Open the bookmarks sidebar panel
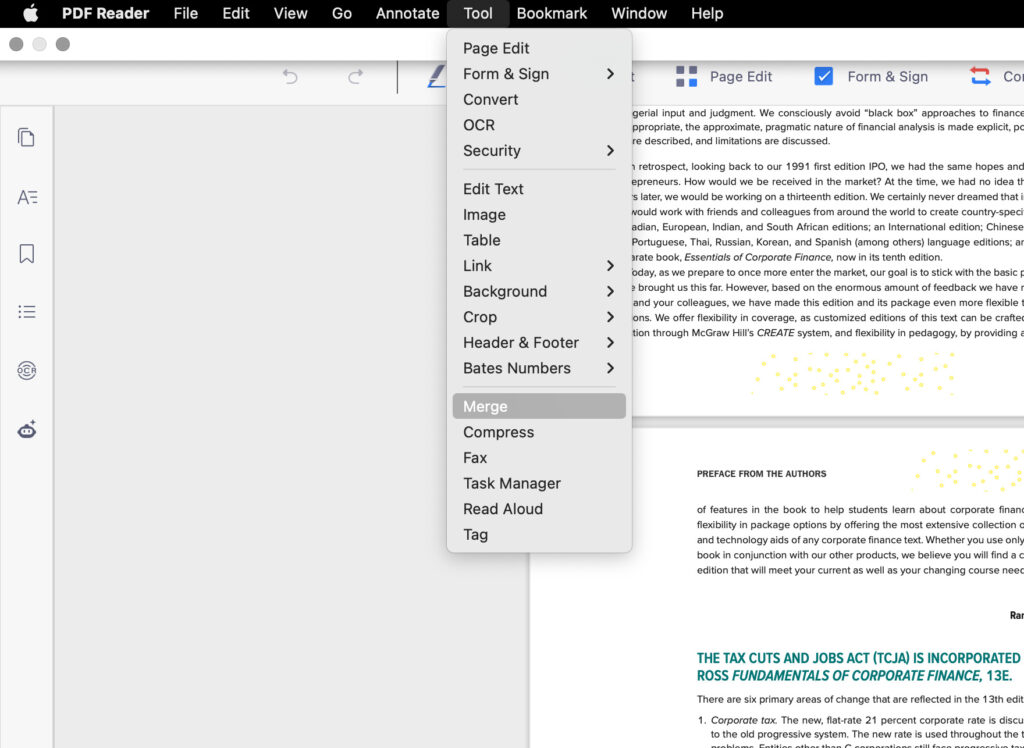This screenshot has height=748, width=1024. point(26,253)
